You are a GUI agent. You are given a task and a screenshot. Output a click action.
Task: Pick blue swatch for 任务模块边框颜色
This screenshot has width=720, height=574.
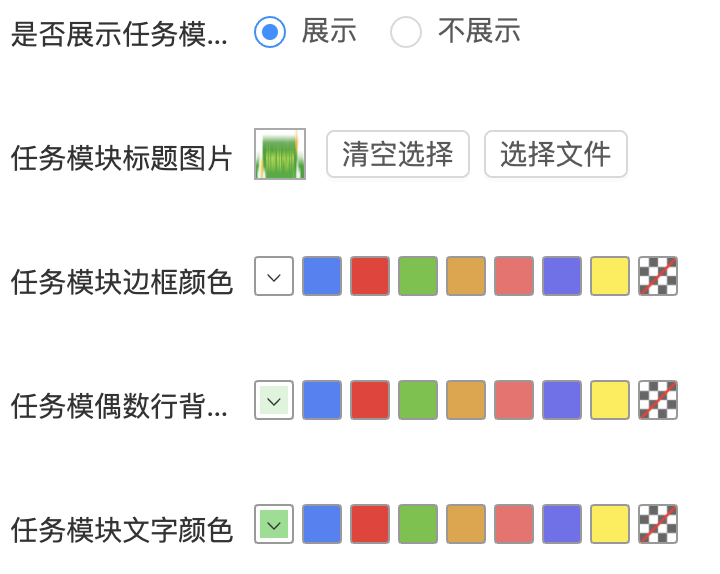coord(322,277)
